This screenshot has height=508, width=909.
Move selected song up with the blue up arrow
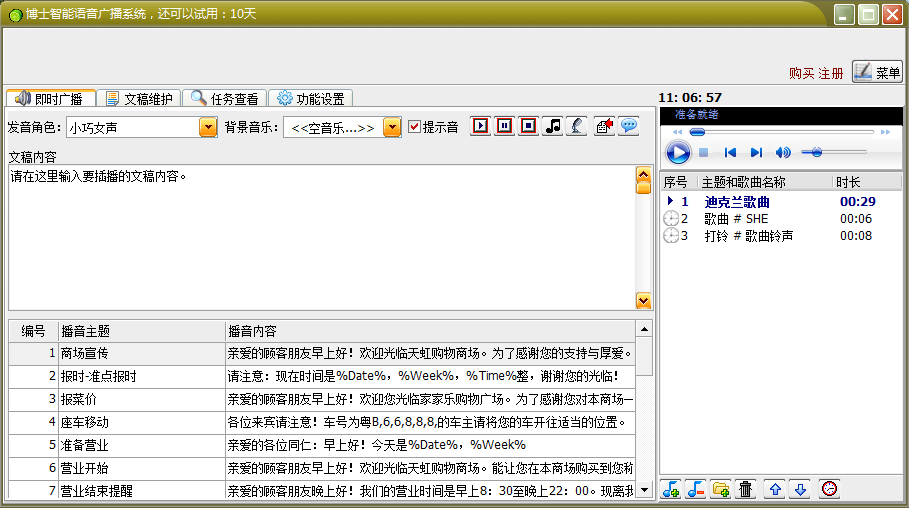(x=775, y=489)
